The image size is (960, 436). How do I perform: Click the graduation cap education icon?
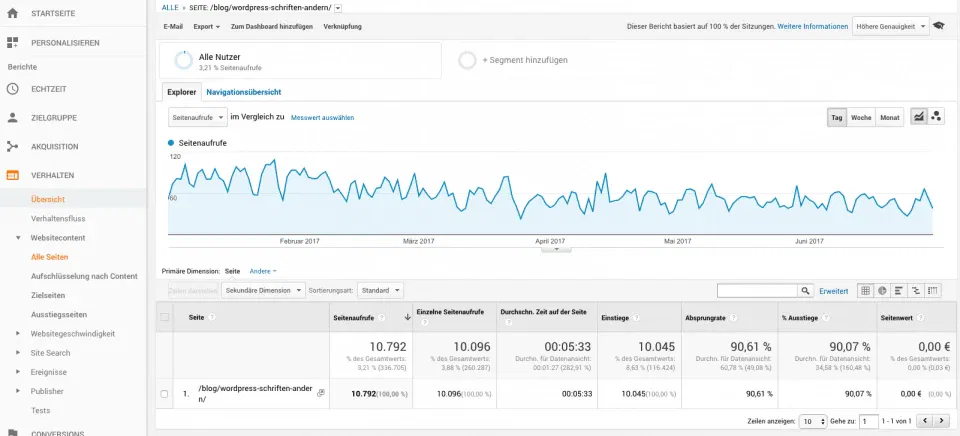pos(938,26)
